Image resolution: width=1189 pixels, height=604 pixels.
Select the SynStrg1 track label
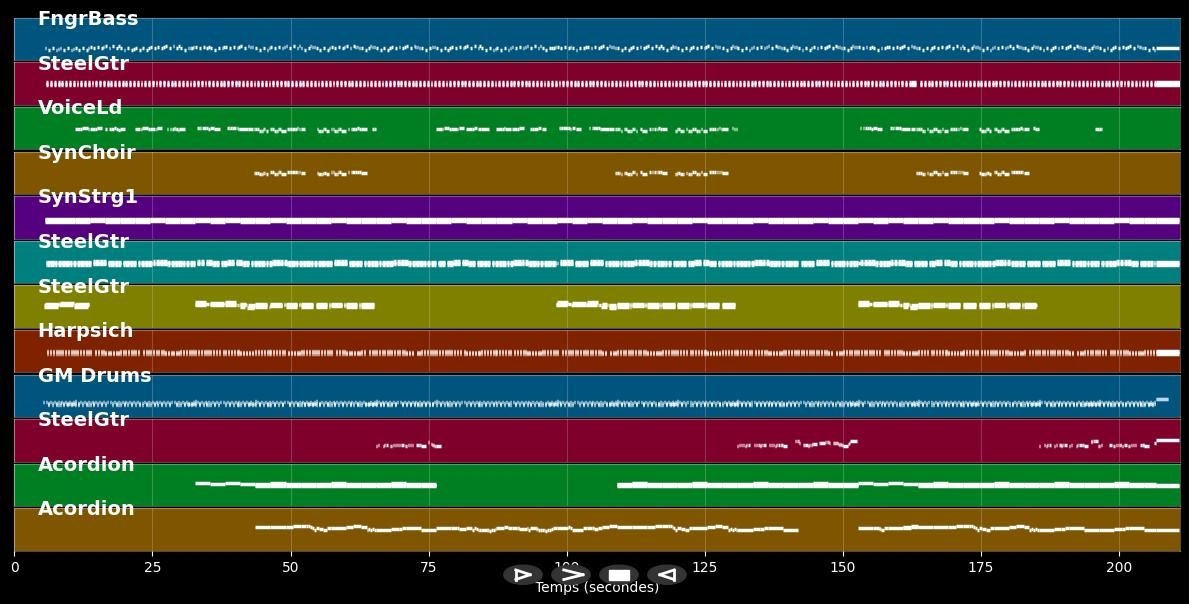click(86, 196)
